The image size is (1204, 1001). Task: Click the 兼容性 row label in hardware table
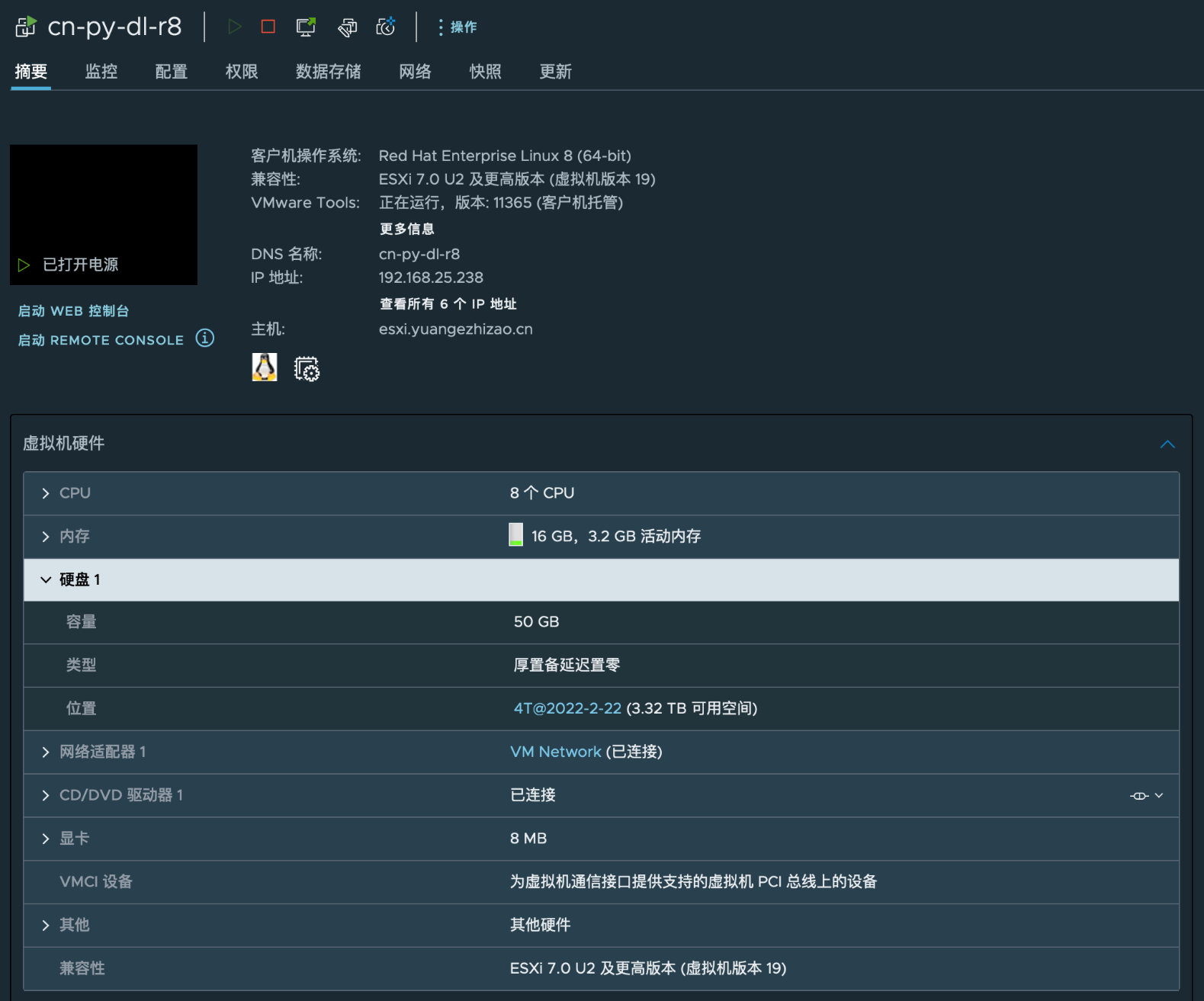tap(82, 968)
